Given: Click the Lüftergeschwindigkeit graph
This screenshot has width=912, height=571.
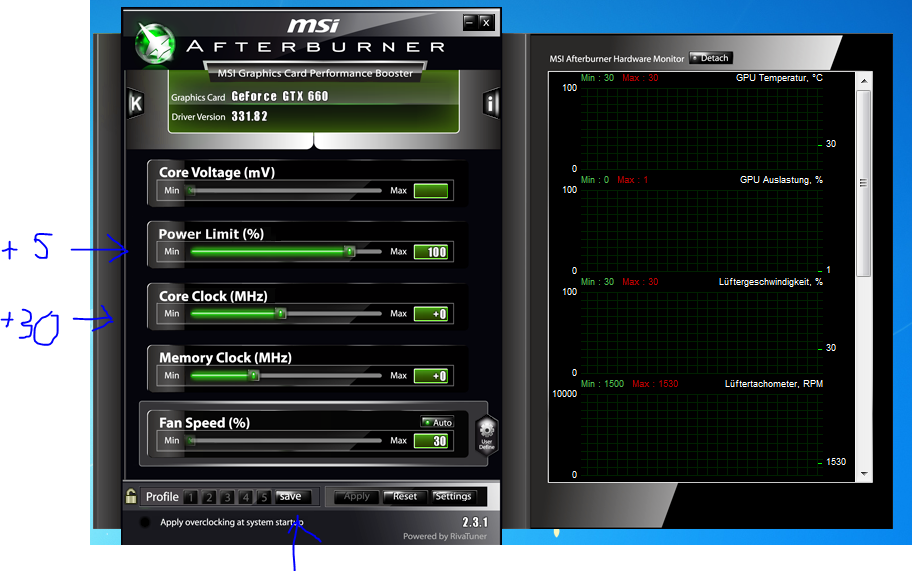Looking at the screenshot, I should coord(701,333).
